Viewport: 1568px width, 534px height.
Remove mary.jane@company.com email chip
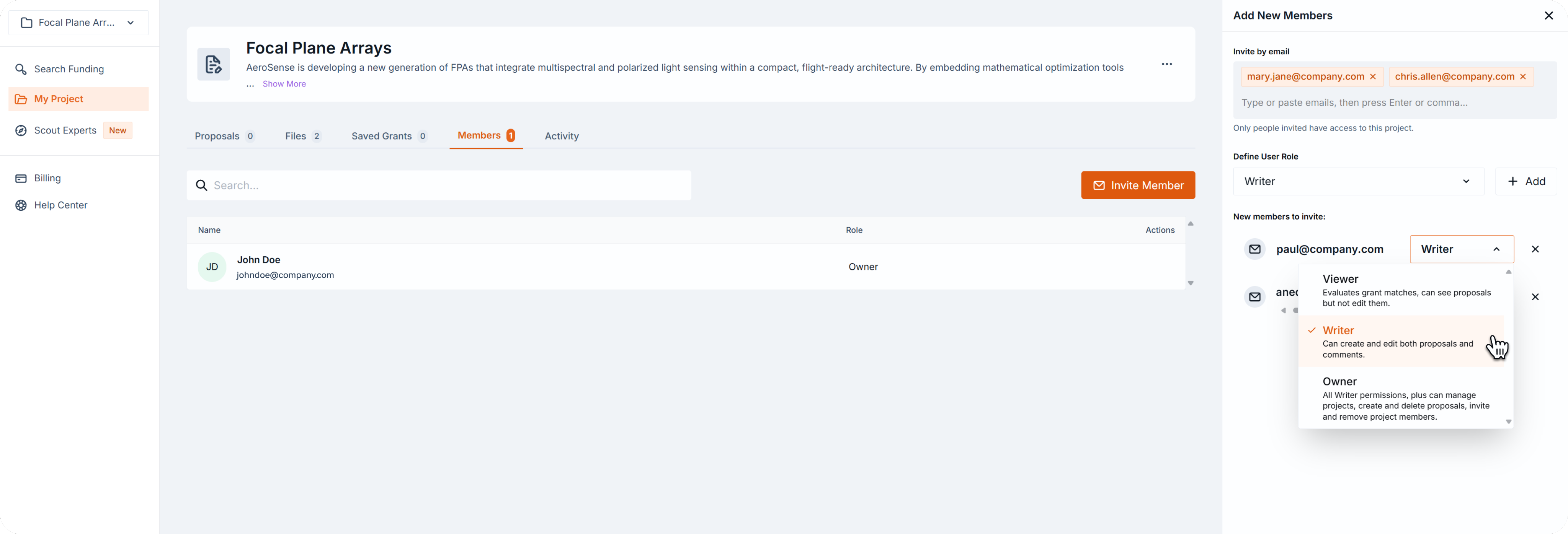[x=1373, y=77]
